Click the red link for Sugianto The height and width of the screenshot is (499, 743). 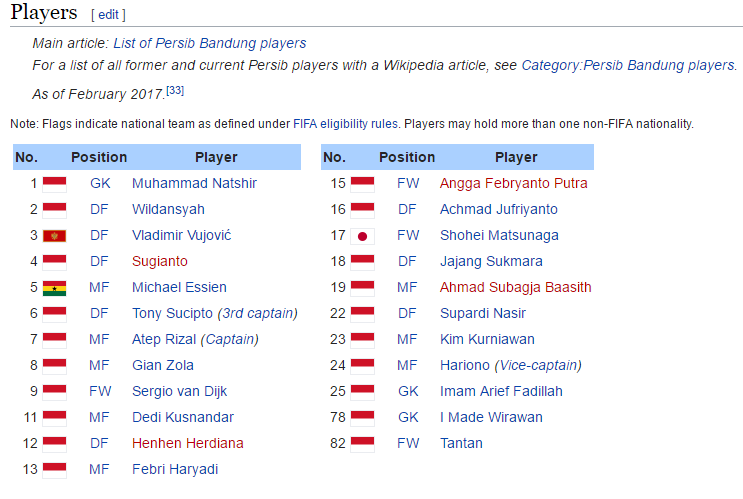click(159, 262)
